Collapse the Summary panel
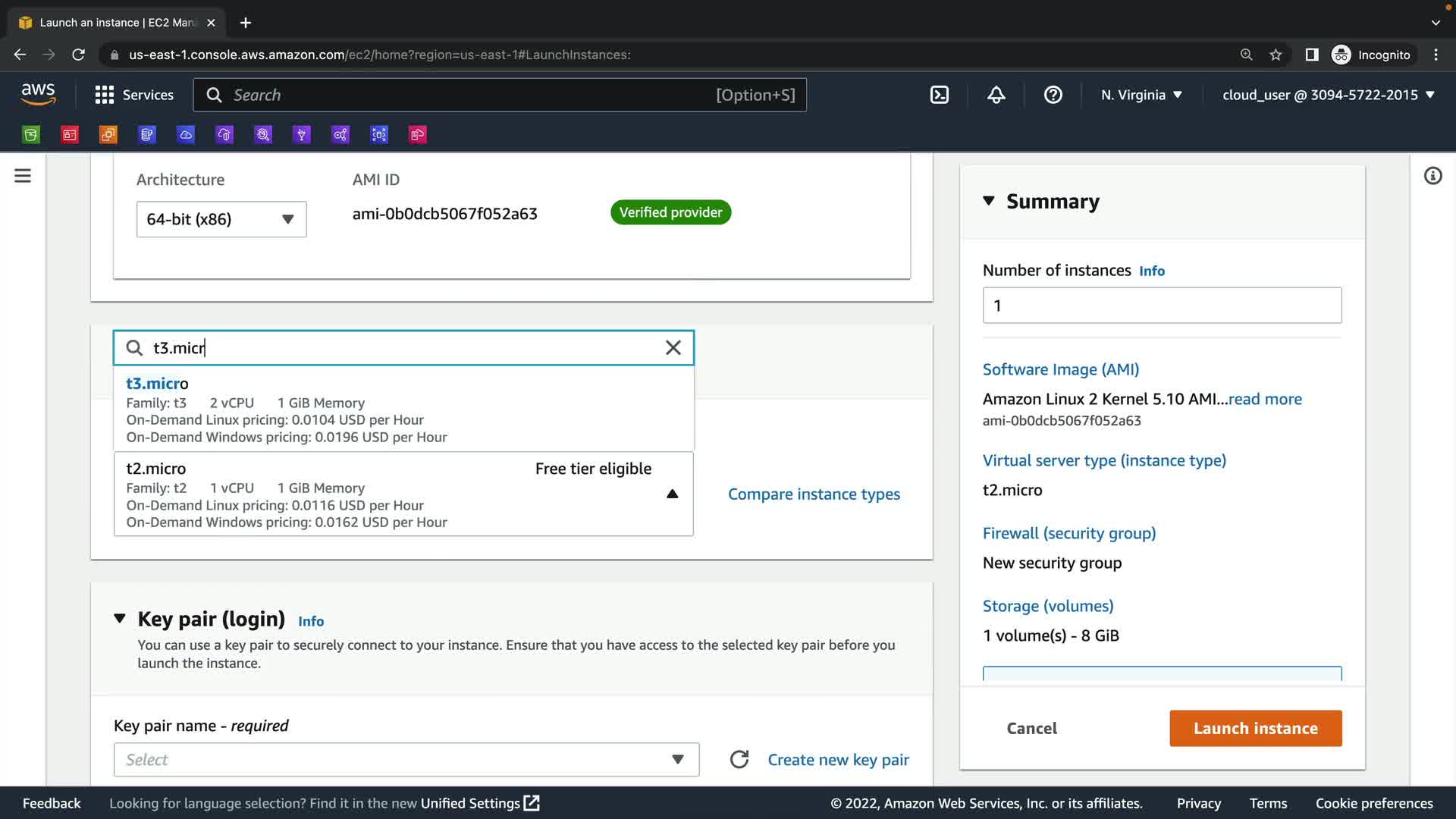The height and width of the screenshot is (819, 1456). [988, 201]
